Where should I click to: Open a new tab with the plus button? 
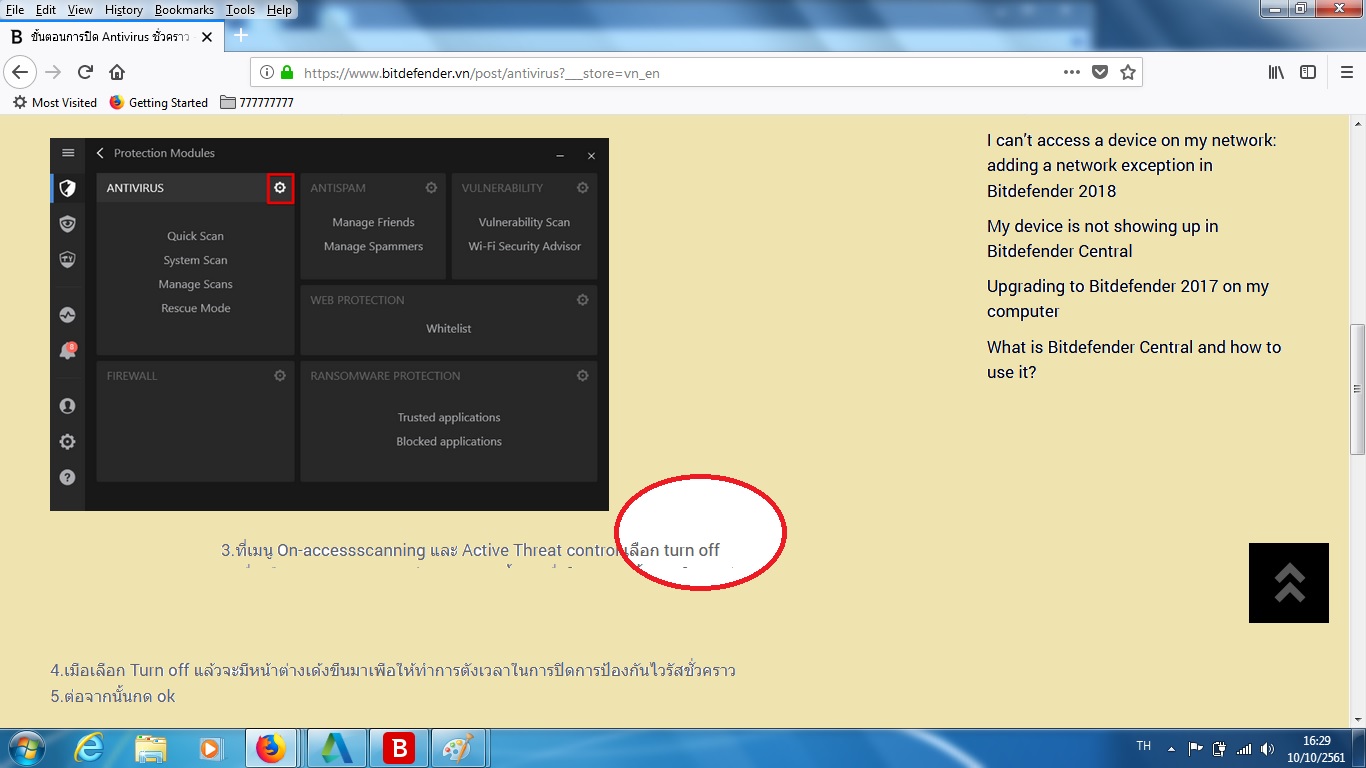coord(241,35)
